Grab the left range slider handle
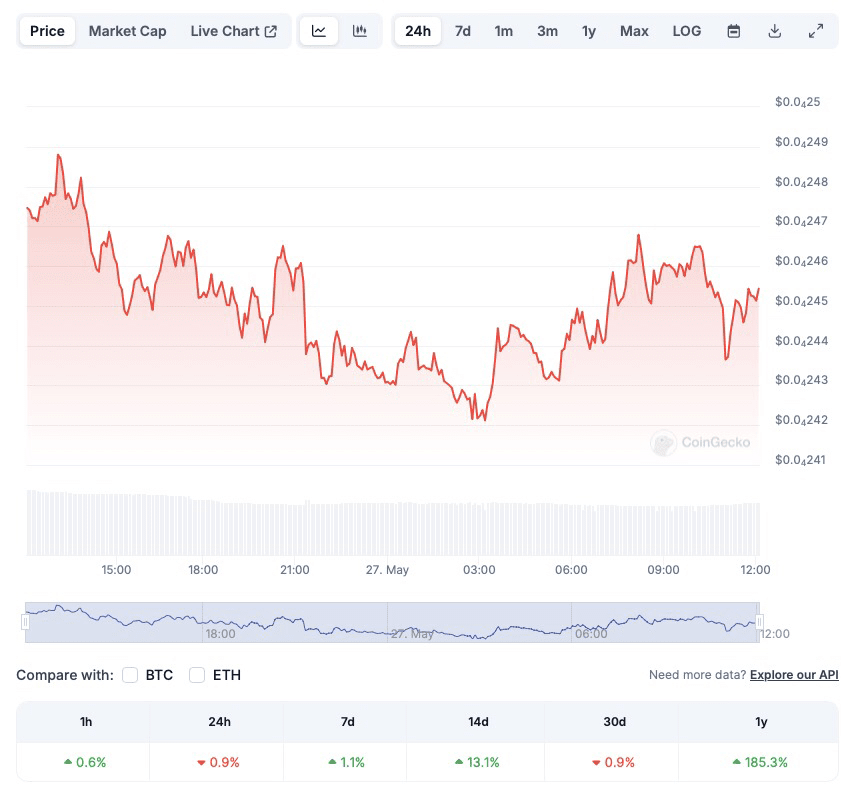This screenshot has width=841, height=790. (26, 622)
